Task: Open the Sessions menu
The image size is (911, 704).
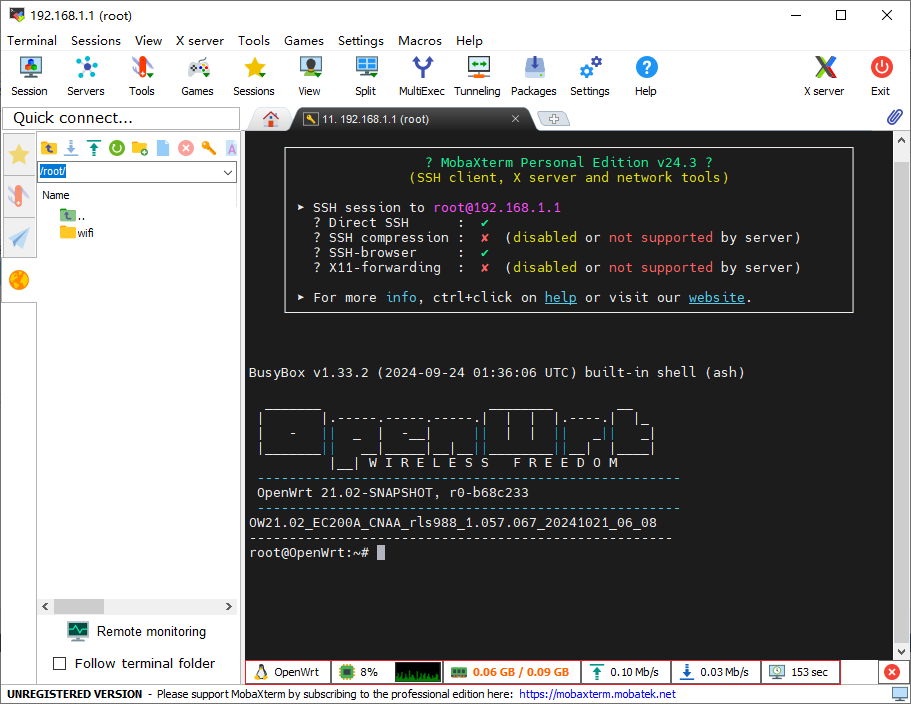Action: pyautogui.click(x=96, y=41)
